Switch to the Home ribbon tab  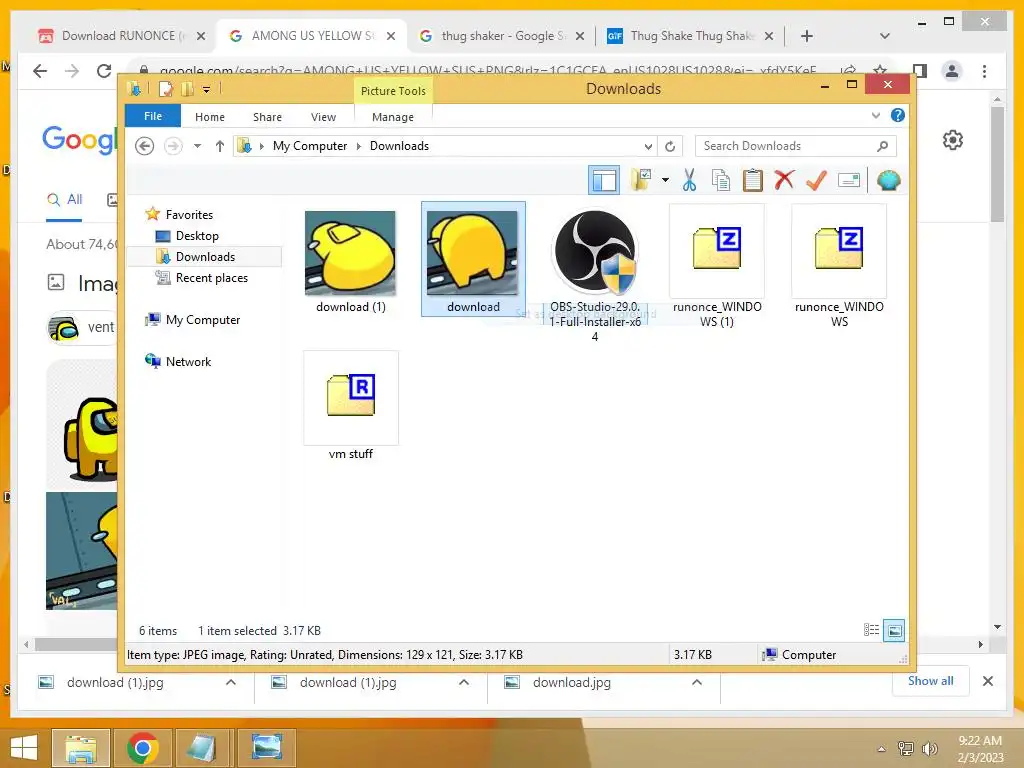pos(210,117)
